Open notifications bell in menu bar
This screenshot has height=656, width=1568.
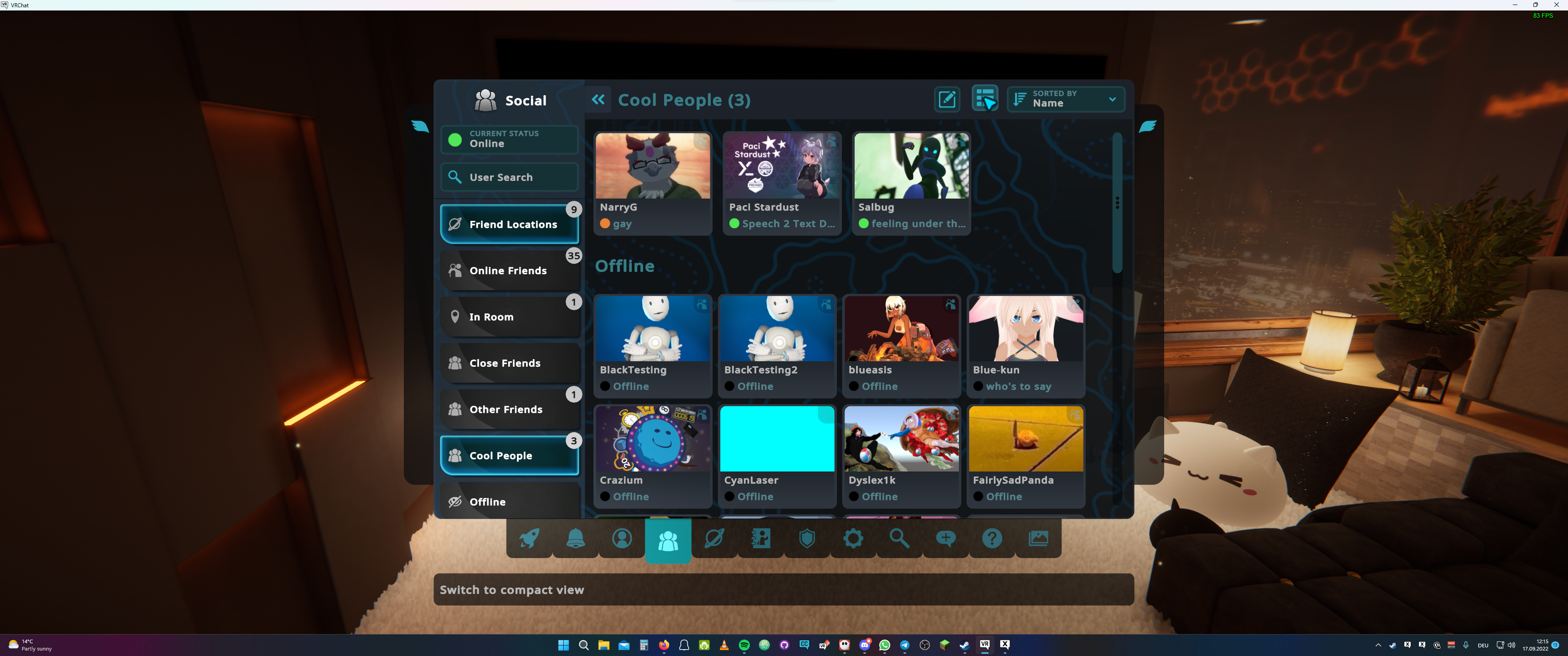click(x=575, y=538)
